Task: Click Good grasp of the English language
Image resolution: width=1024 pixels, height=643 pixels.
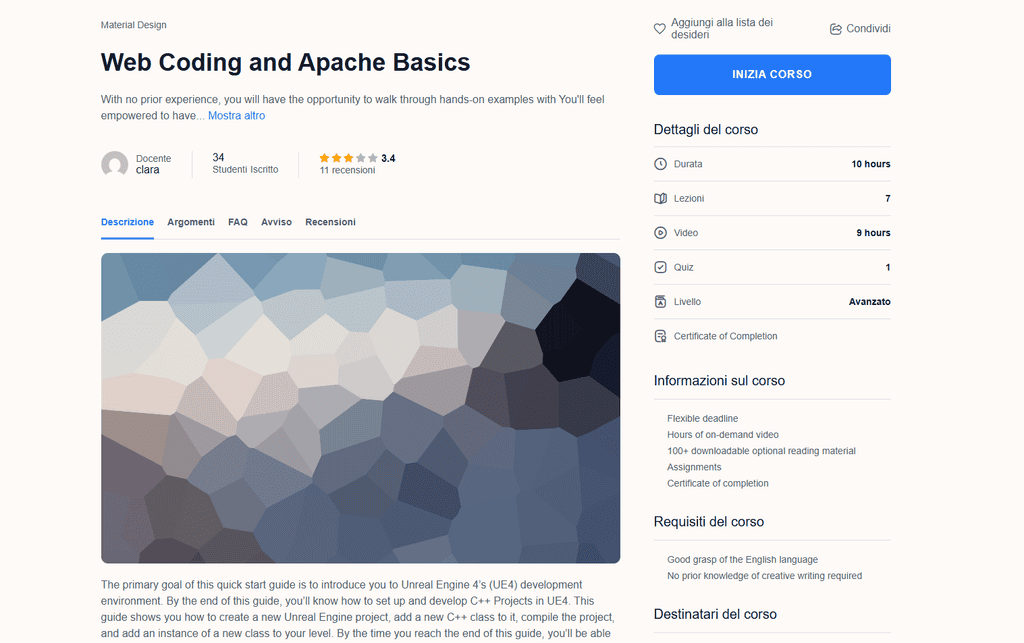Action: 742,559
